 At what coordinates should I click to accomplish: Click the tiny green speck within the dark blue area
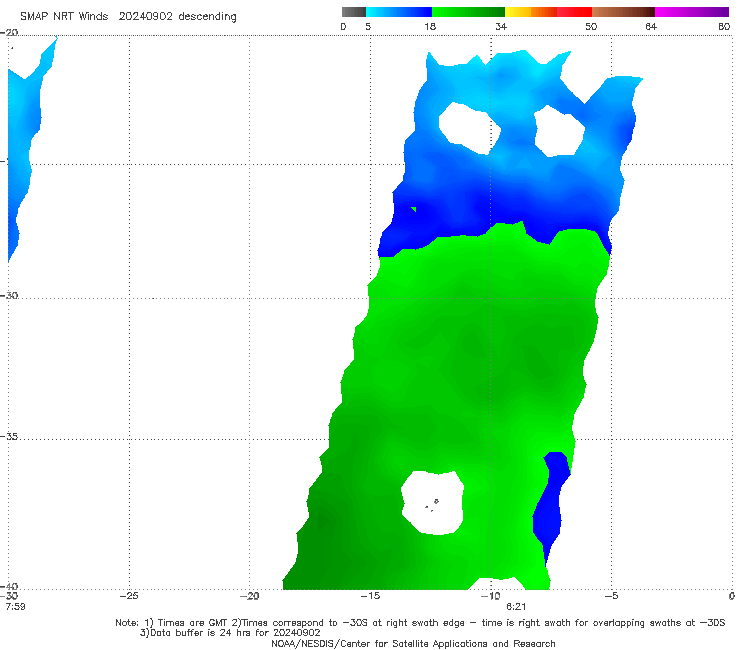click(414, 209)
